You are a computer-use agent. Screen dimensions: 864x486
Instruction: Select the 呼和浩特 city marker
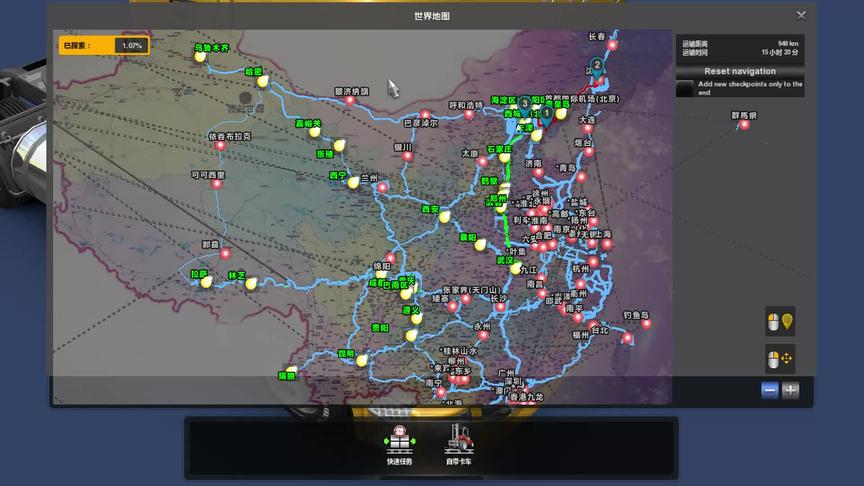pyautogui.click(x=468, y=115)
